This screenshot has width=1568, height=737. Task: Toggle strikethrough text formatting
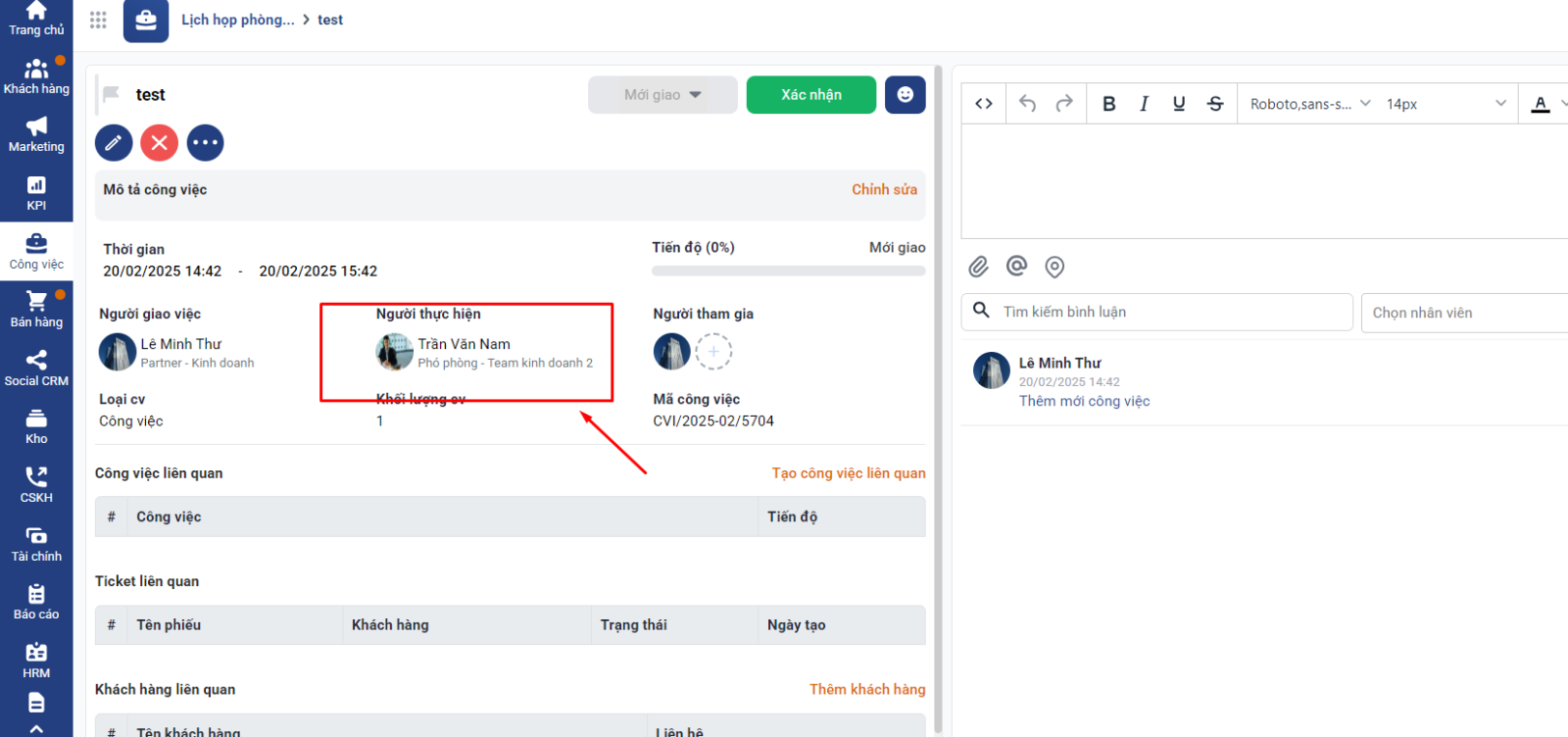(1215, 104)
